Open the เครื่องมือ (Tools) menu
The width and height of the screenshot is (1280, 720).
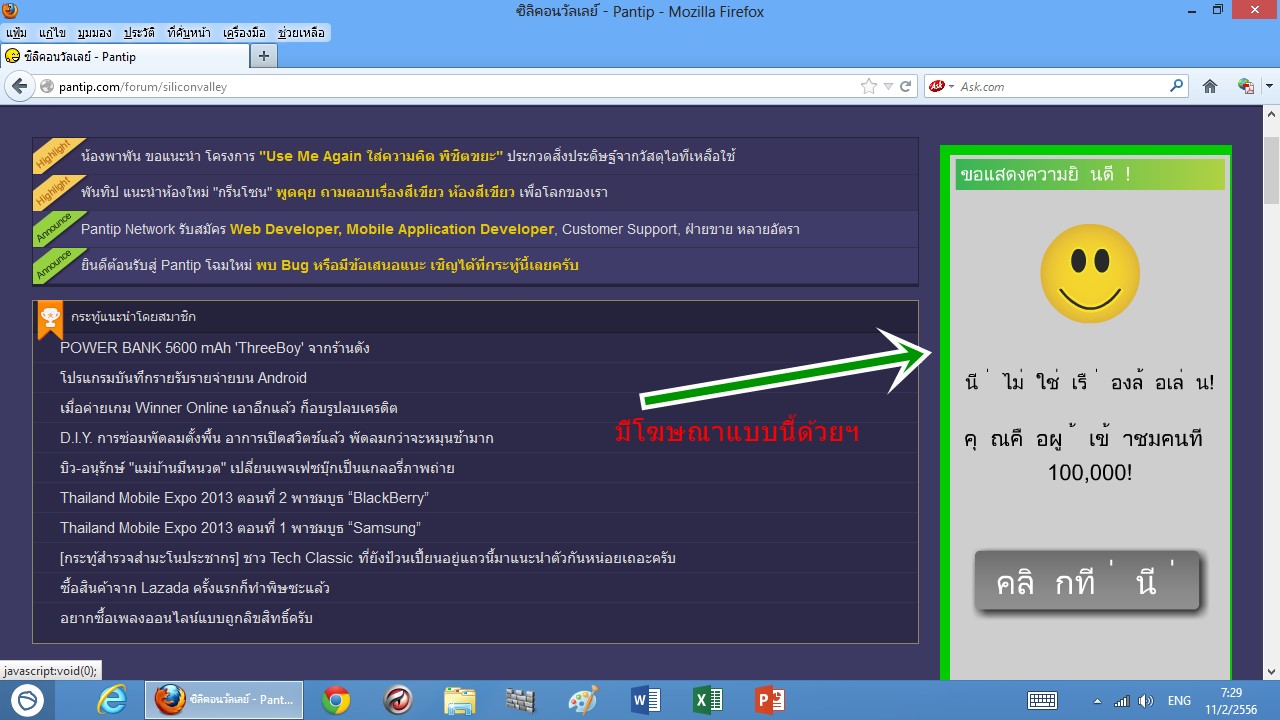245,33
